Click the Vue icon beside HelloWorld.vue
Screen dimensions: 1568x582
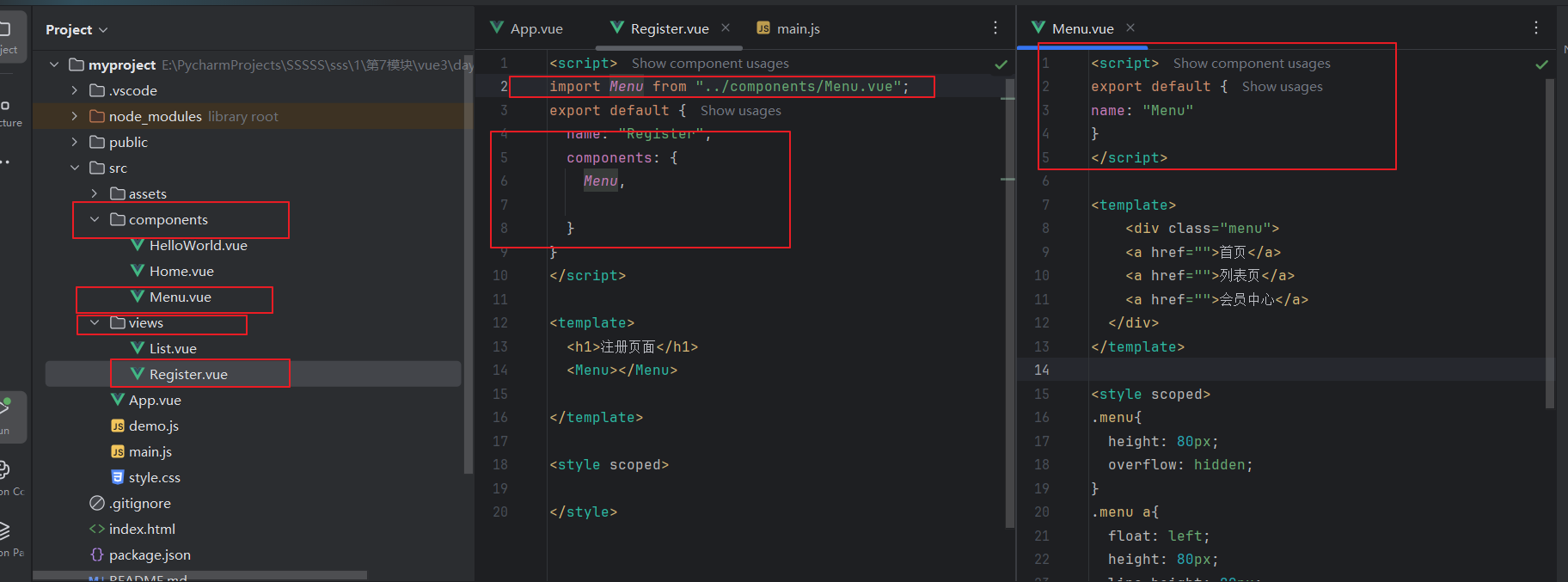click(138, 245)
